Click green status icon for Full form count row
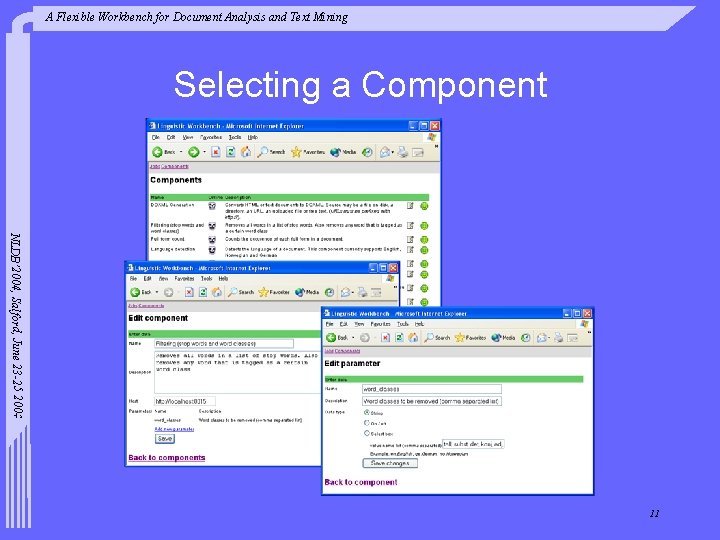The image size is (720, 540). pyautogui.click(x=424, y=240)
